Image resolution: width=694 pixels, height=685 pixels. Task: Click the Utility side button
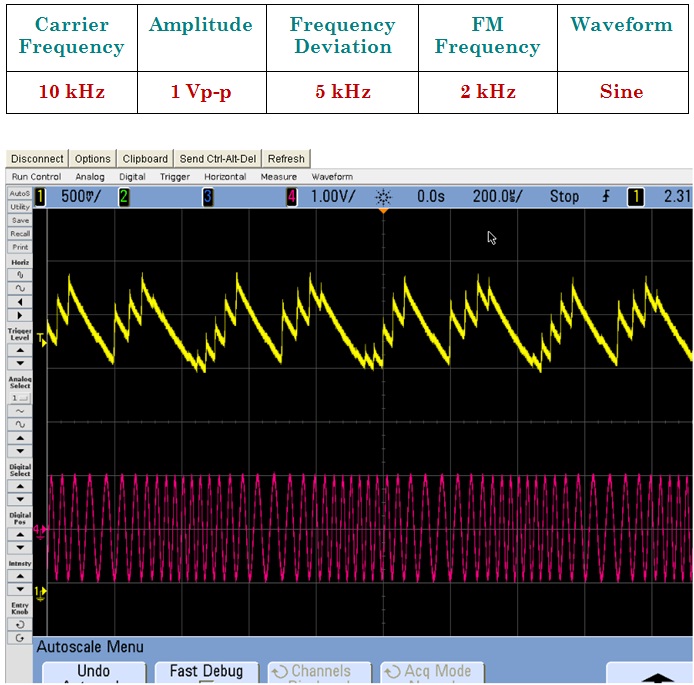[19, 207]
